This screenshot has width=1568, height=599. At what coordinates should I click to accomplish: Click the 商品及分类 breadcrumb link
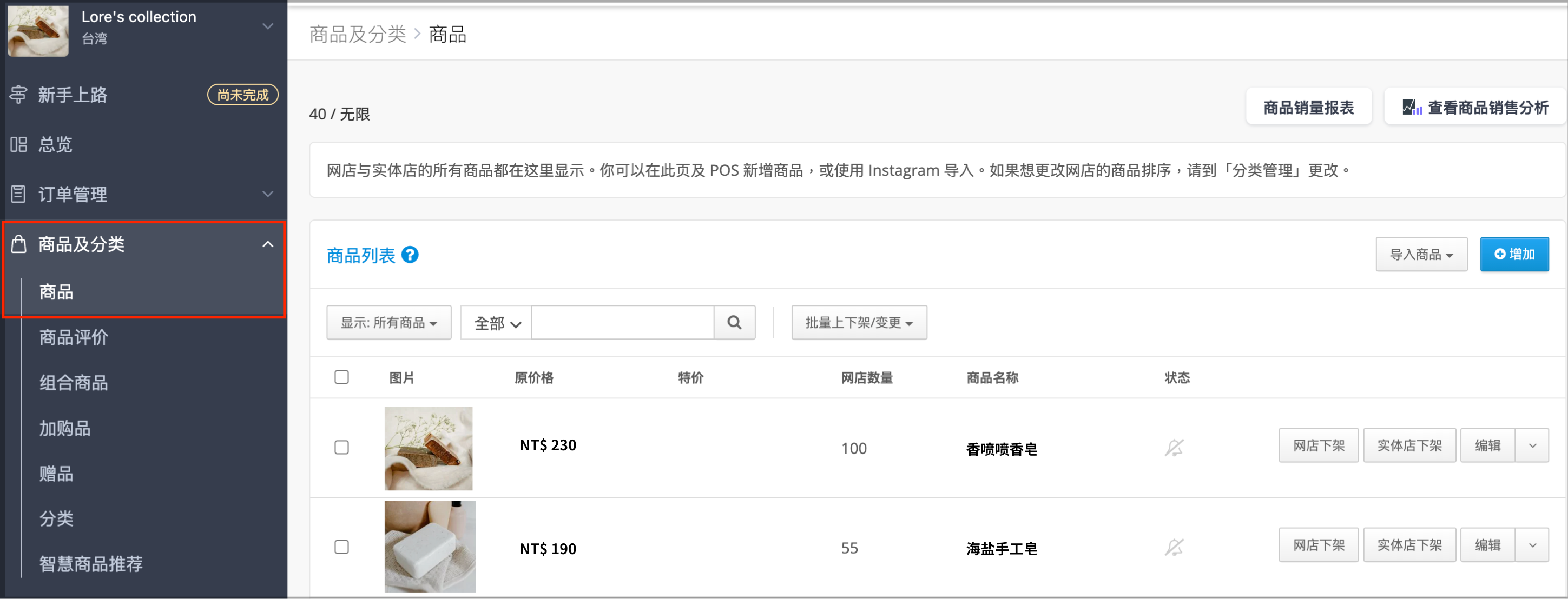coord(357,35)
